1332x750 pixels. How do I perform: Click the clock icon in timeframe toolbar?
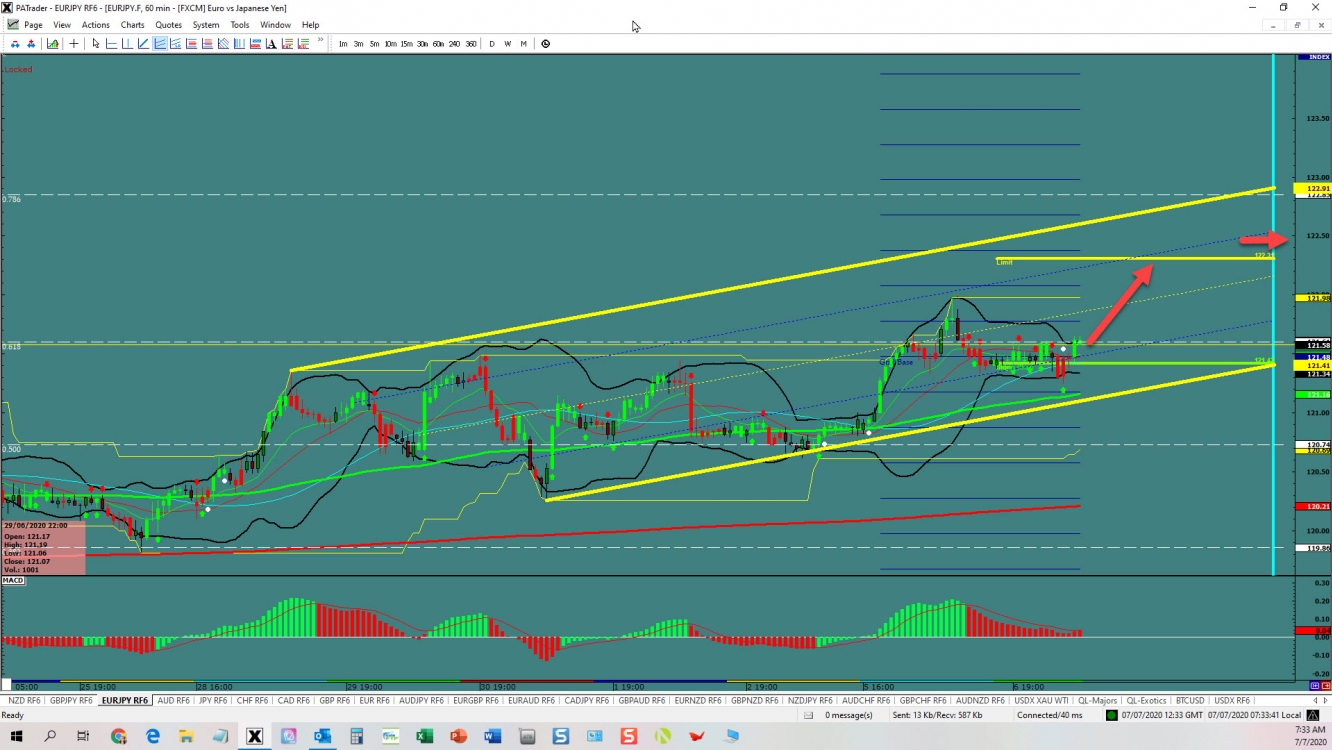click(546, 44)
